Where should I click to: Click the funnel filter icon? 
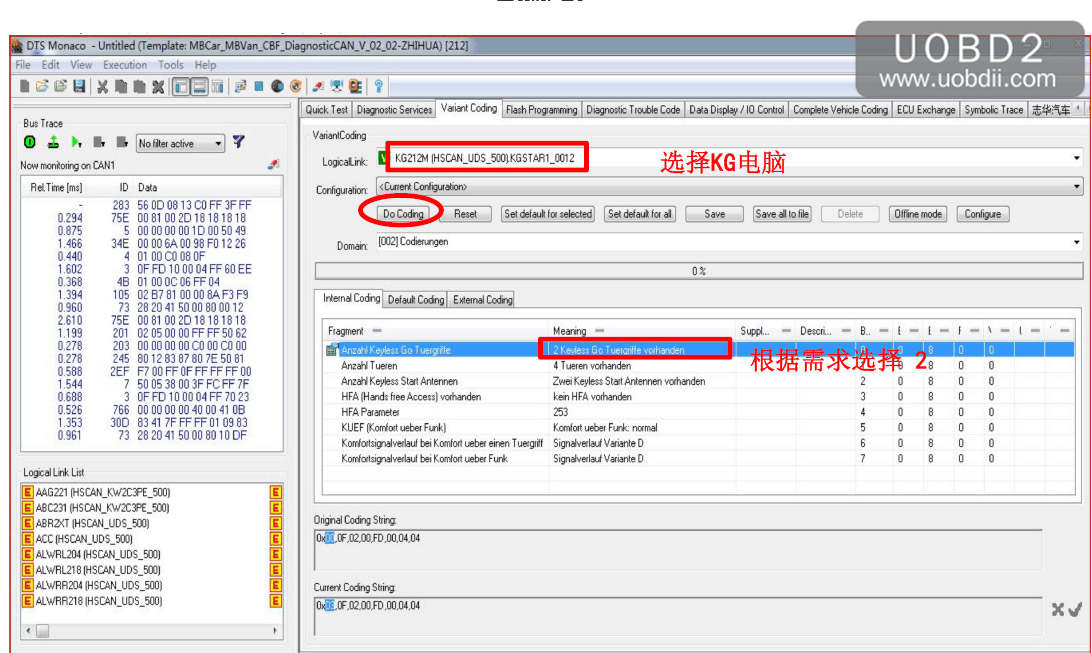(239, 142)
